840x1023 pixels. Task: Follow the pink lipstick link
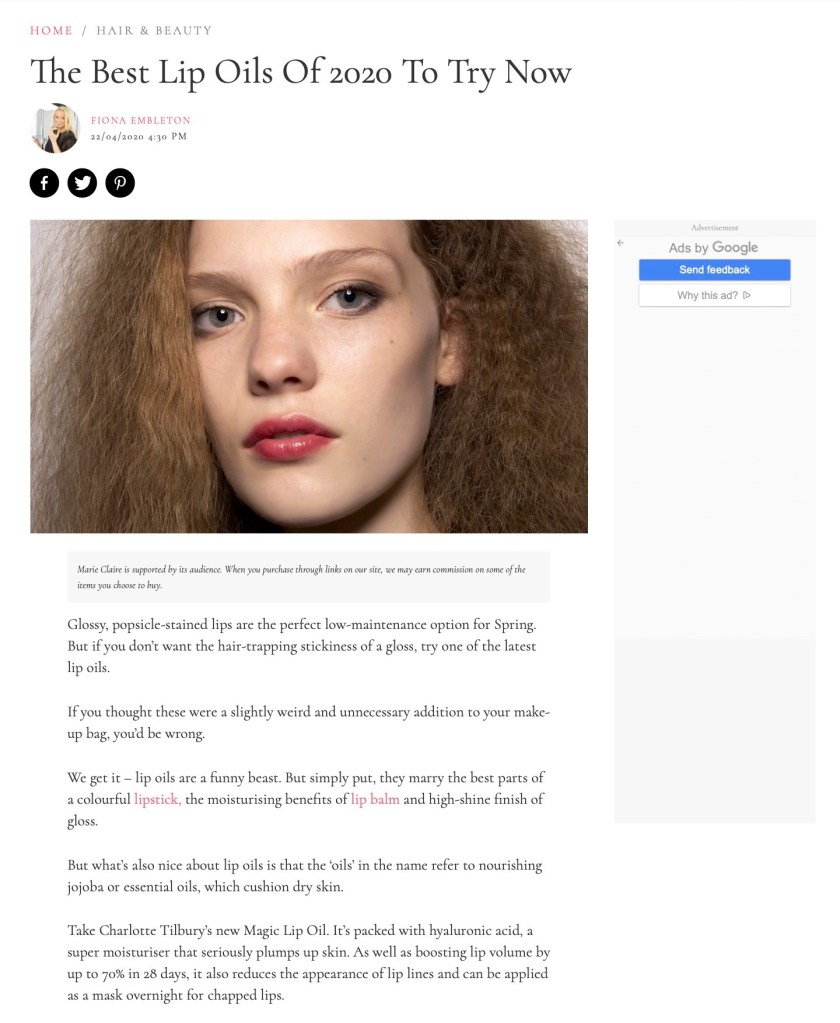157,799
